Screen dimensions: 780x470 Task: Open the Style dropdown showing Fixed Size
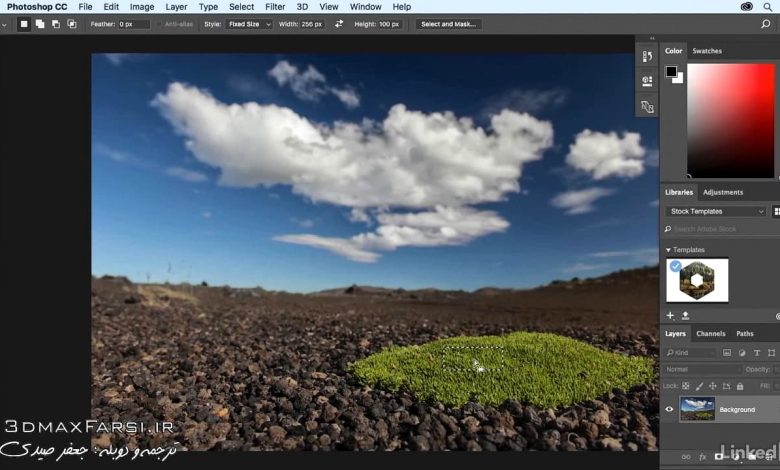[x=248, y=24]
